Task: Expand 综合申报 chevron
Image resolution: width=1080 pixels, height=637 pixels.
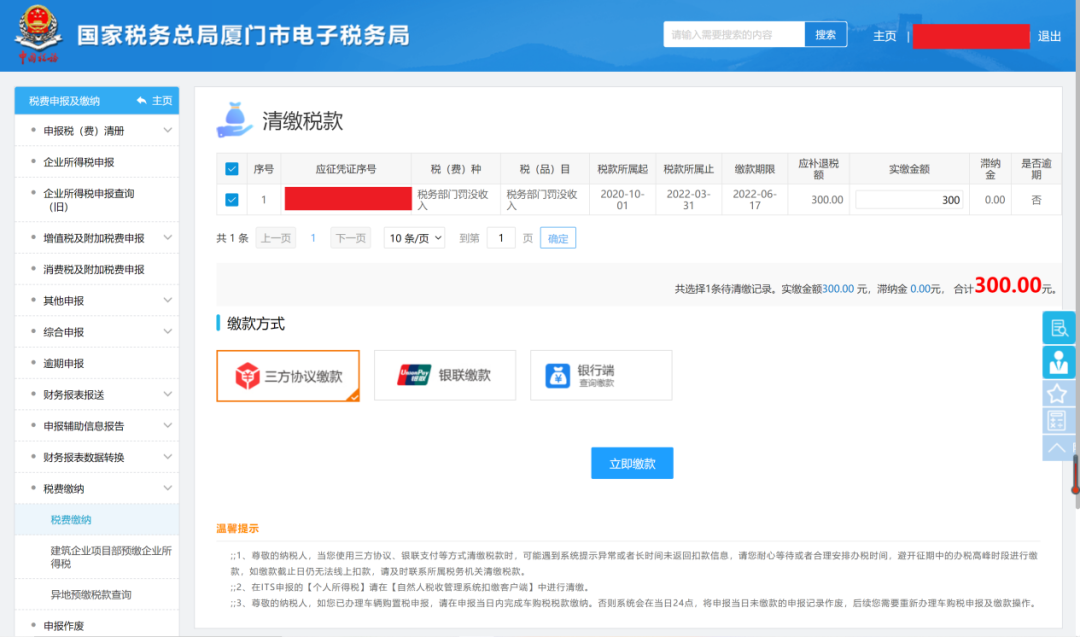Action: (x=167, y=331)
